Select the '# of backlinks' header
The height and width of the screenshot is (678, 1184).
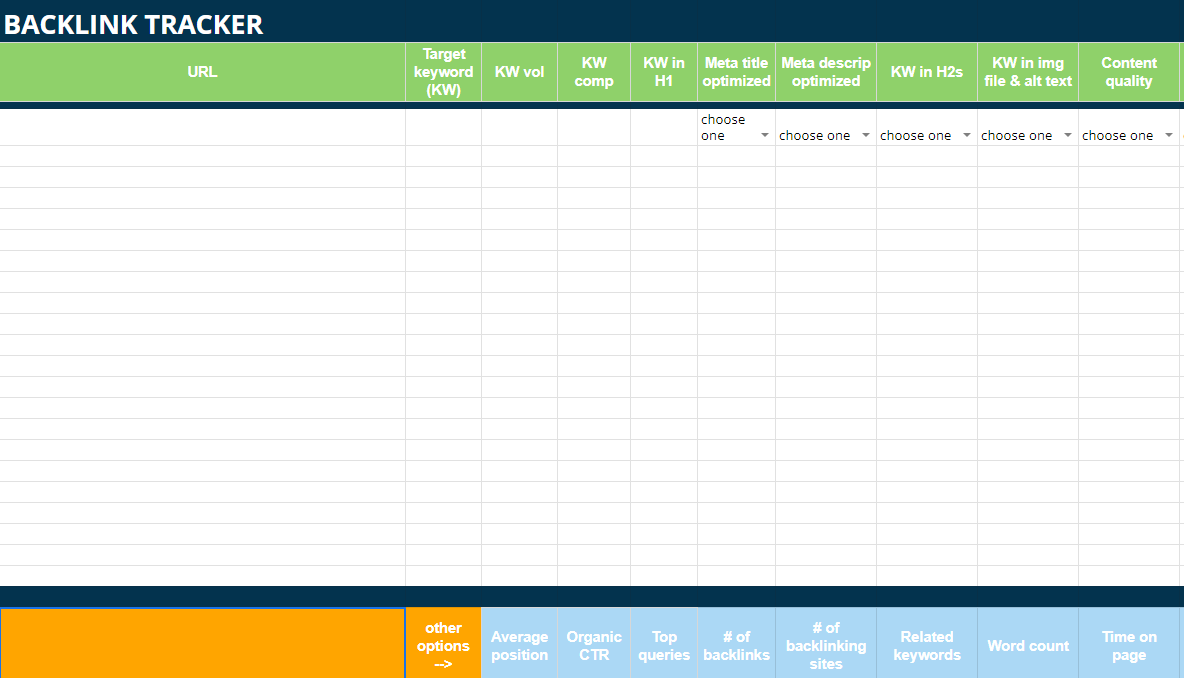click(736, 642)
